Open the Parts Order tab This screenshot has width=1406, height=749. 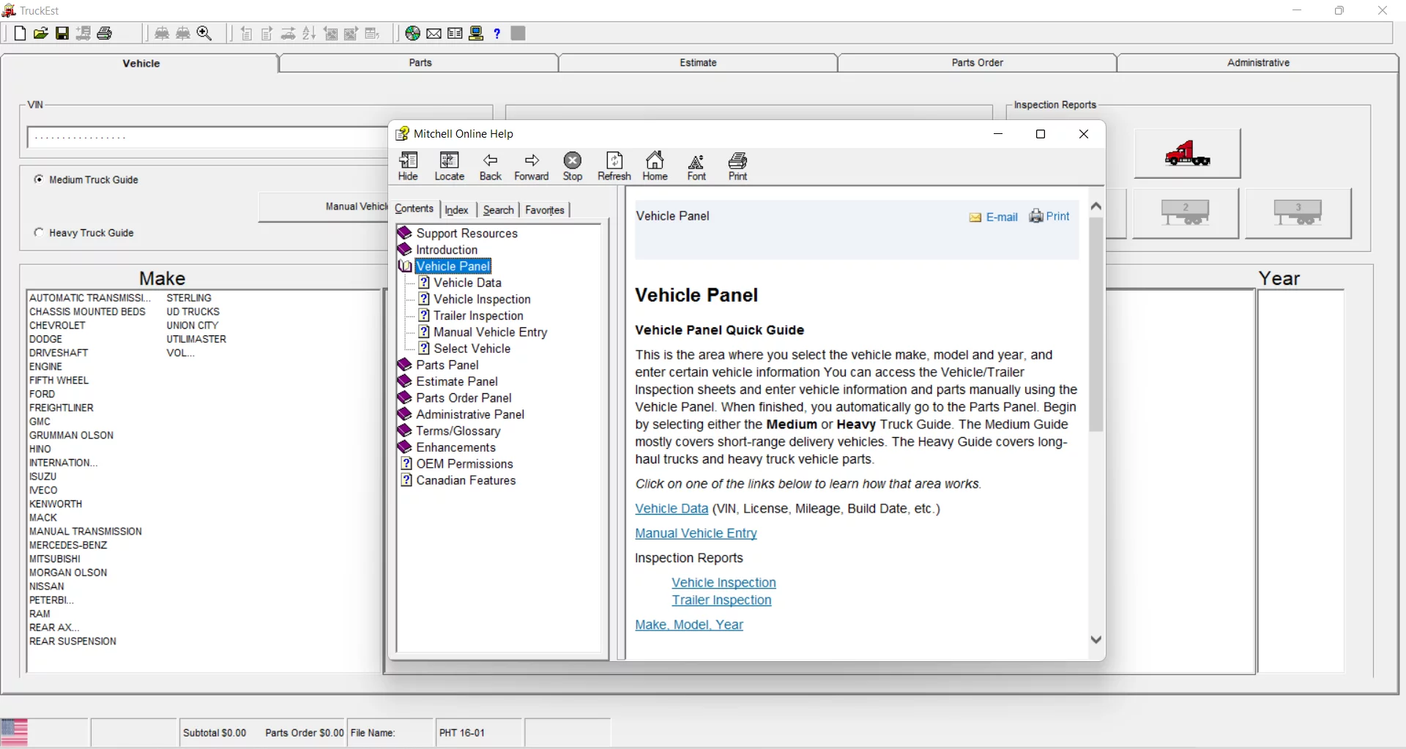(x=976, y=62)
